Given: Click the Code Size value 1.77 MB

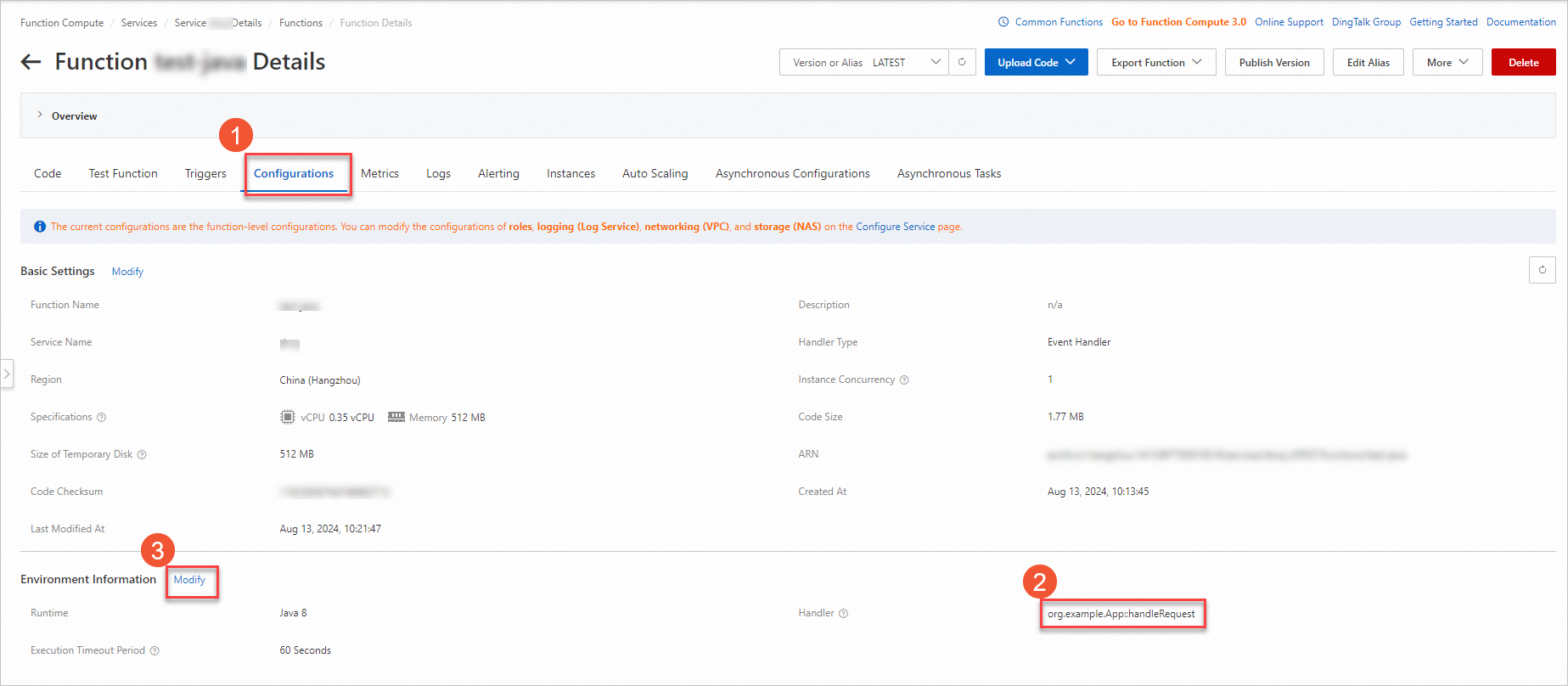Looking at the screenshot, I should pyautogui.click(x=1065, y=417).
